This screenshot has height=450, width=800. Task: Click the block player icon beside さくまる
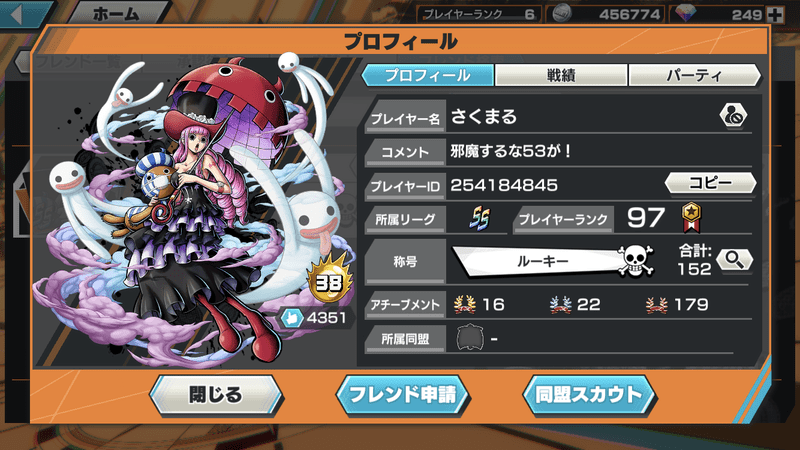coord(733,116)
